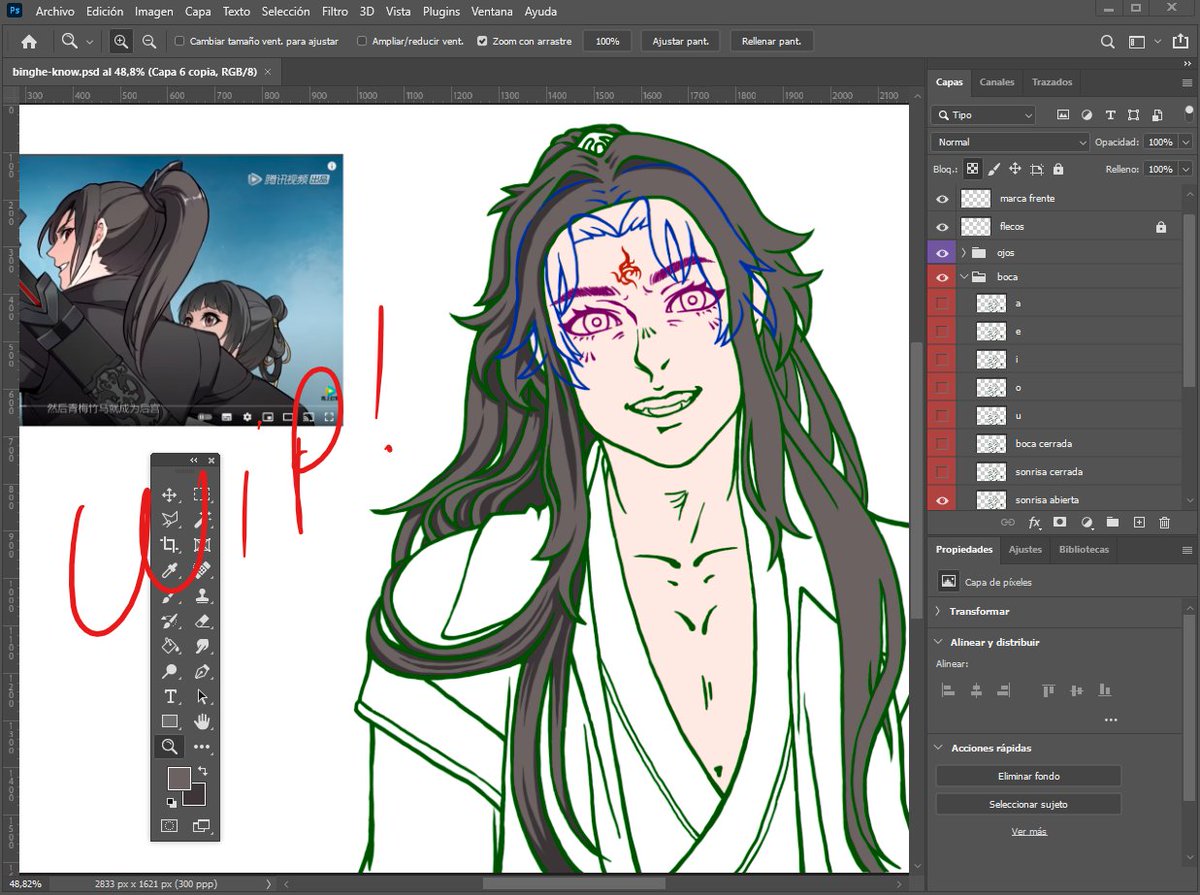This screenshot has width=1200, height=895.
Task: Switch to the Trazados tab
Action: tap(1052, 82)
